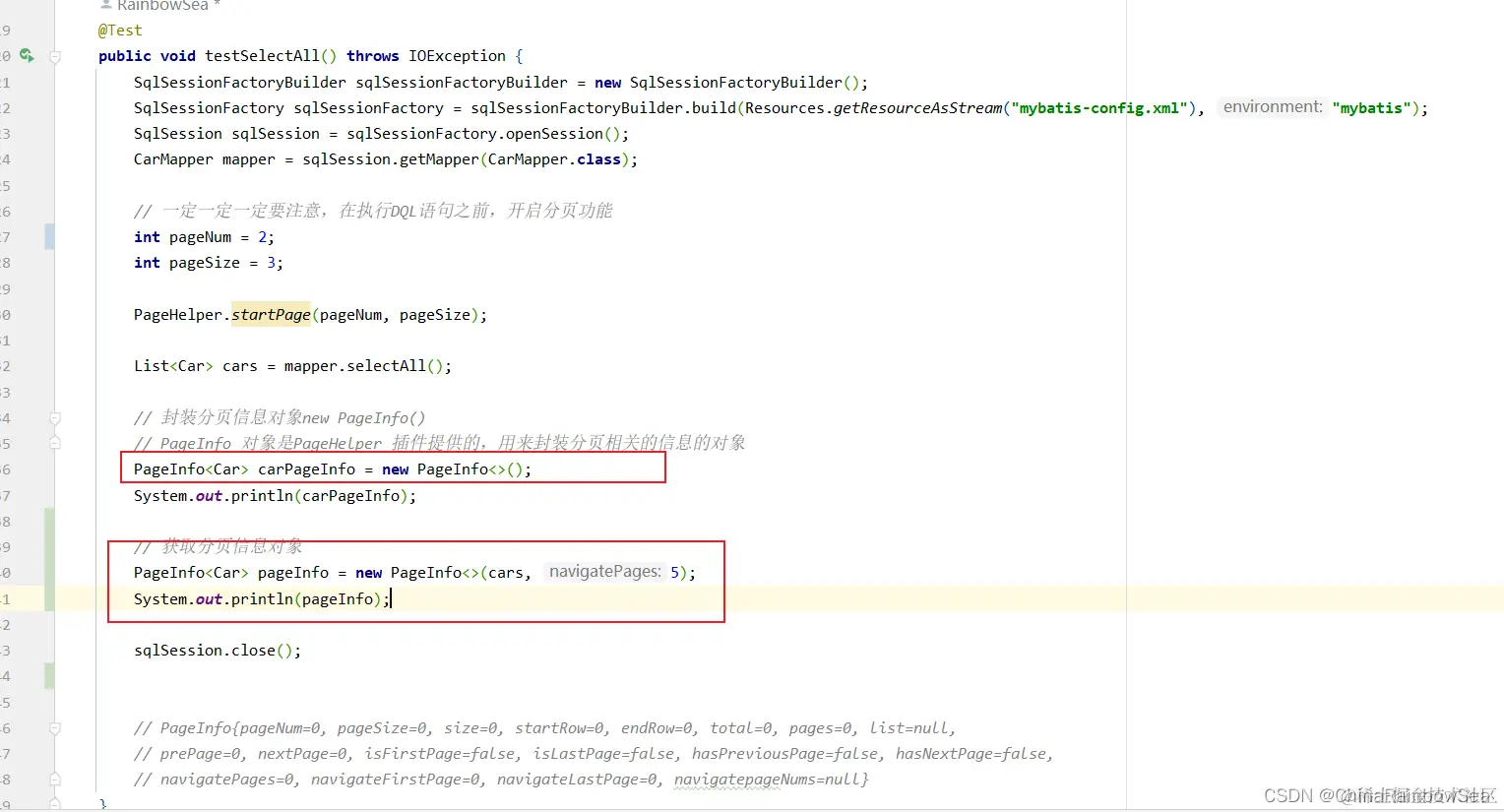This screenshot has height=812, width=1504.
Task: Click mapper.selectAll() call
Action: (363, 366)
